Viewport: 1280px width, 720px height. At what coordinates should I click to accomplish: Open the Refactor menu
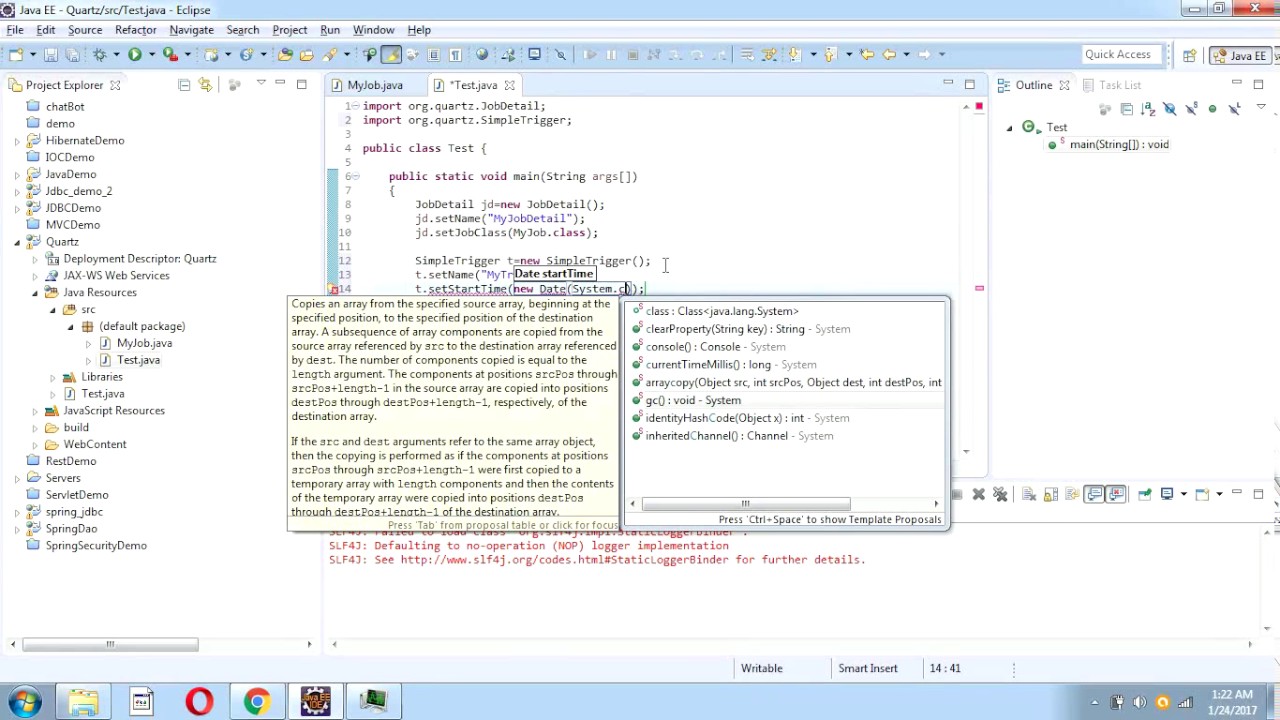[135, 30]
